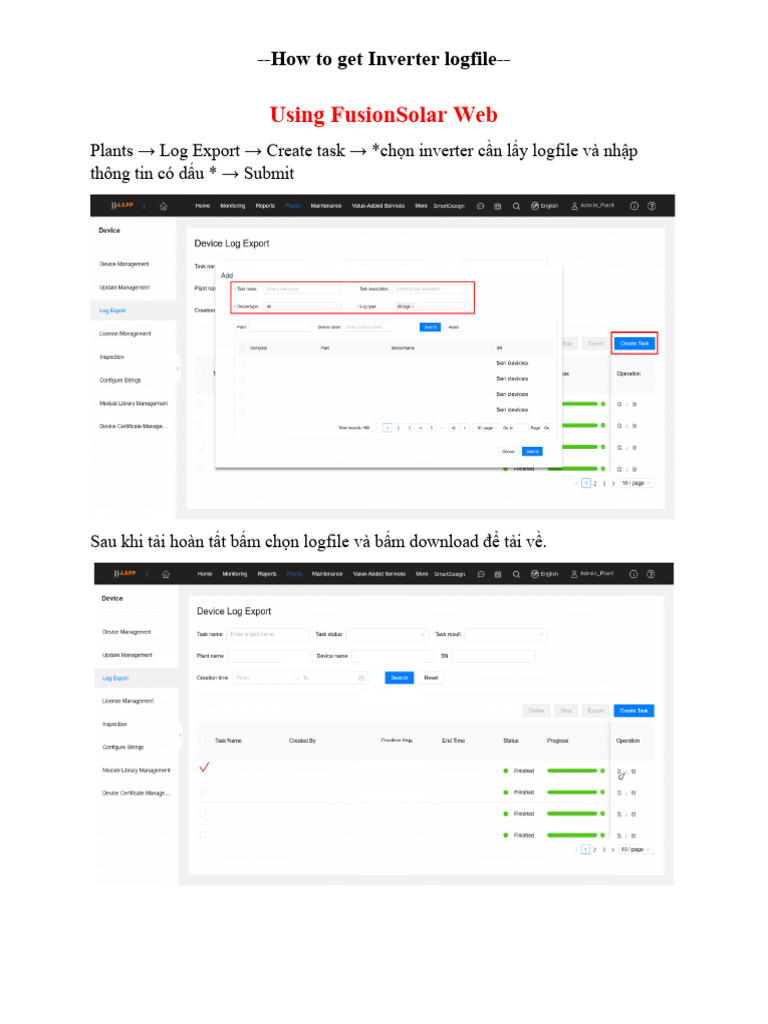Viewport: 768px width, 1024px height.
Task: Click the calendar icon beside the magnifier in the upper screenshot
Action: 498,206
